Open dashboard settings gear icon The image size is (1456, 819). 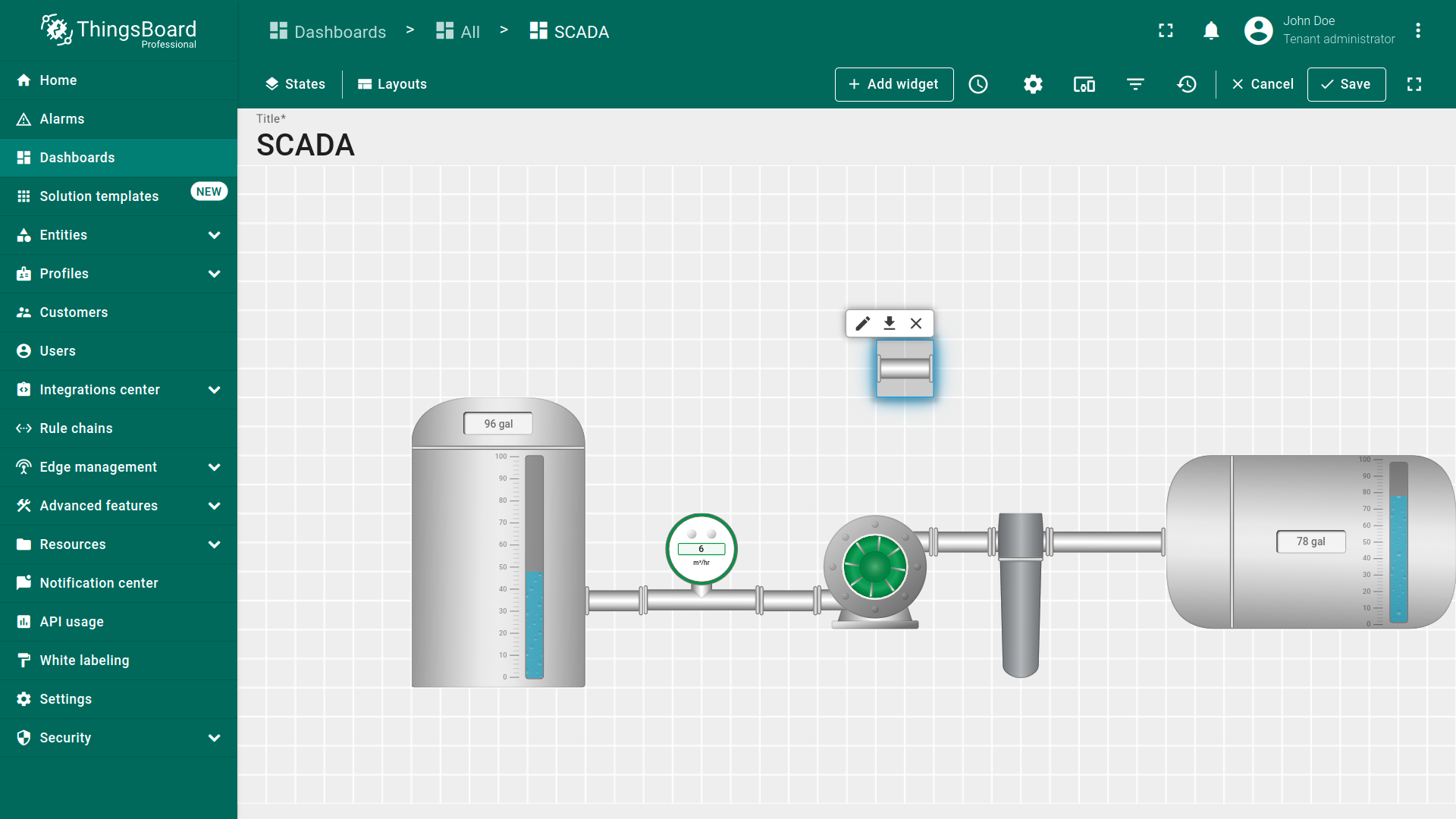(1033, 84)
